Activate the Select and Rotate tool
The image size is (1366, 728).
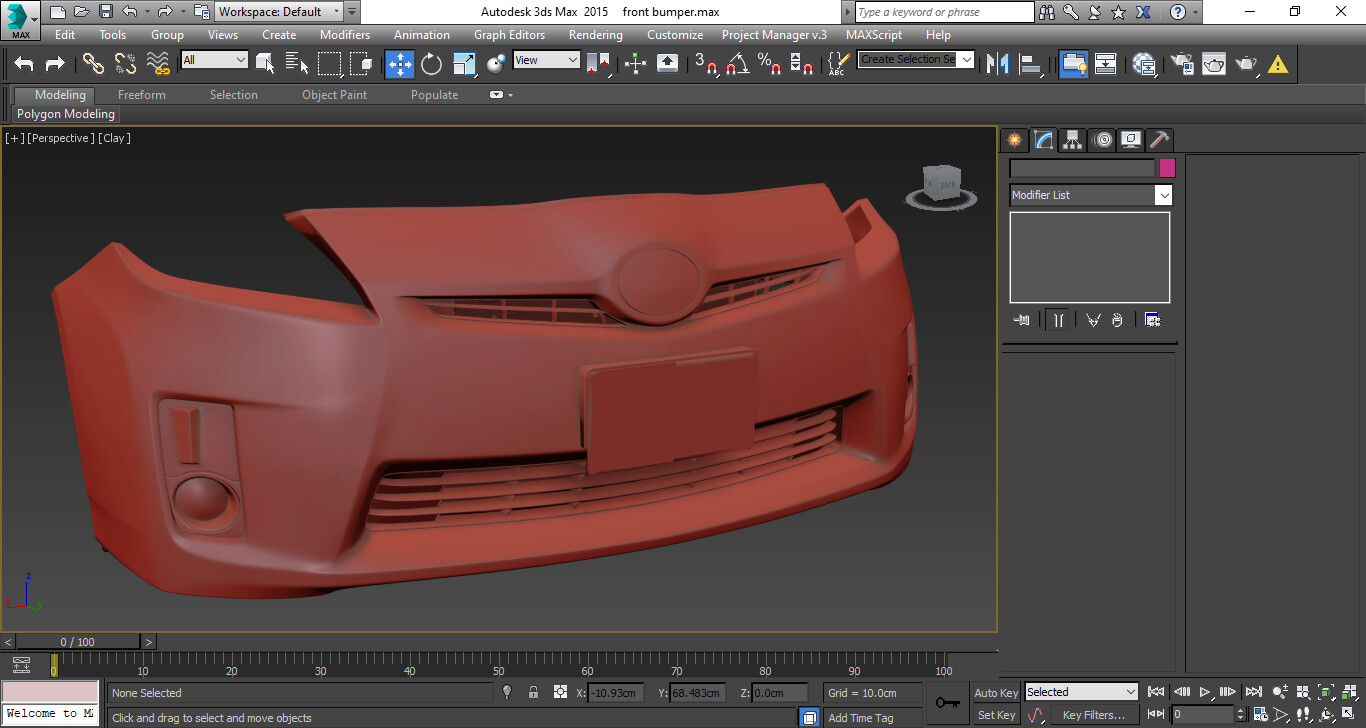click(x=431, y=64)
